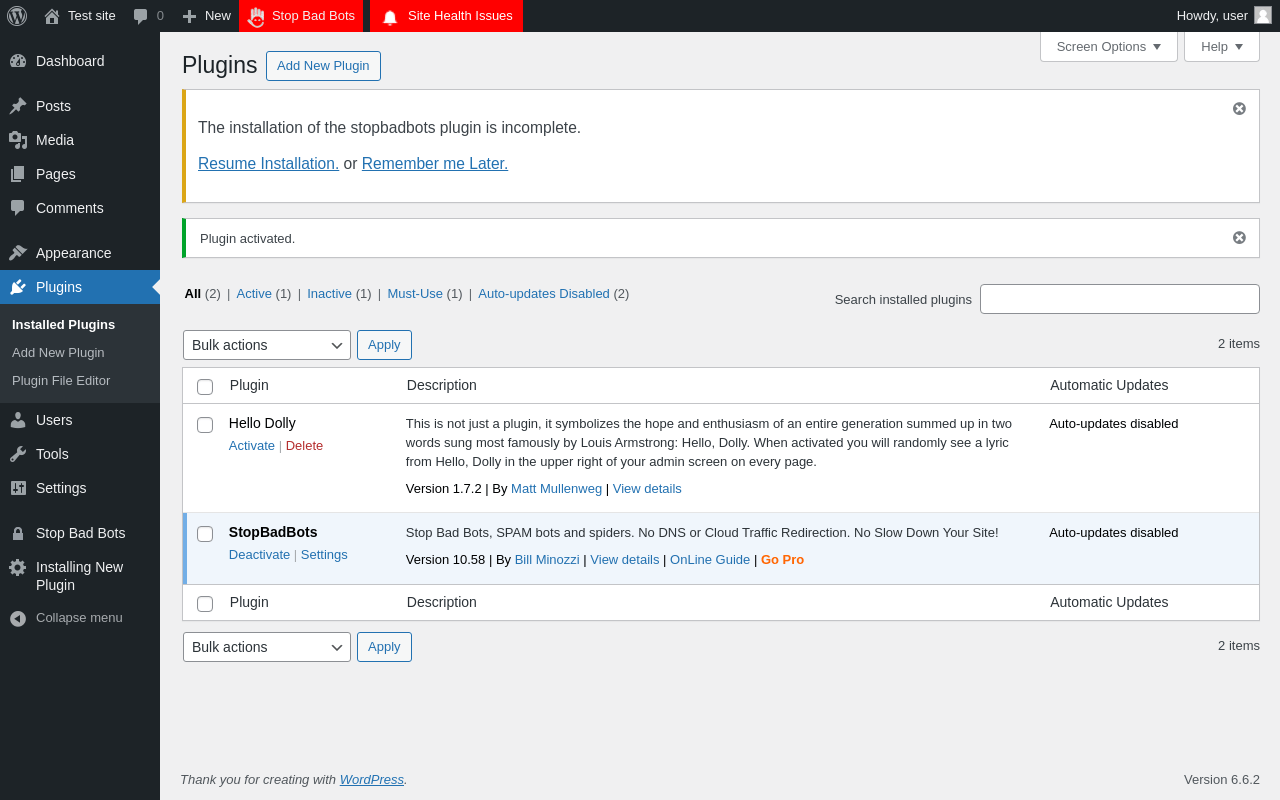Screen dimensions: 1280x800
Task: Click the Installing New Plugin gear icon
Action: pos(18,567)
